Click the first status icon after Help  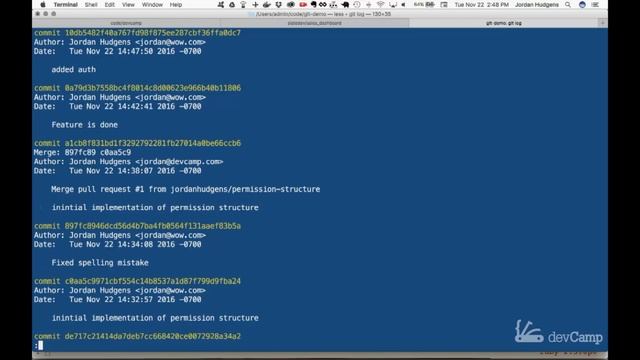click(220, 4)
